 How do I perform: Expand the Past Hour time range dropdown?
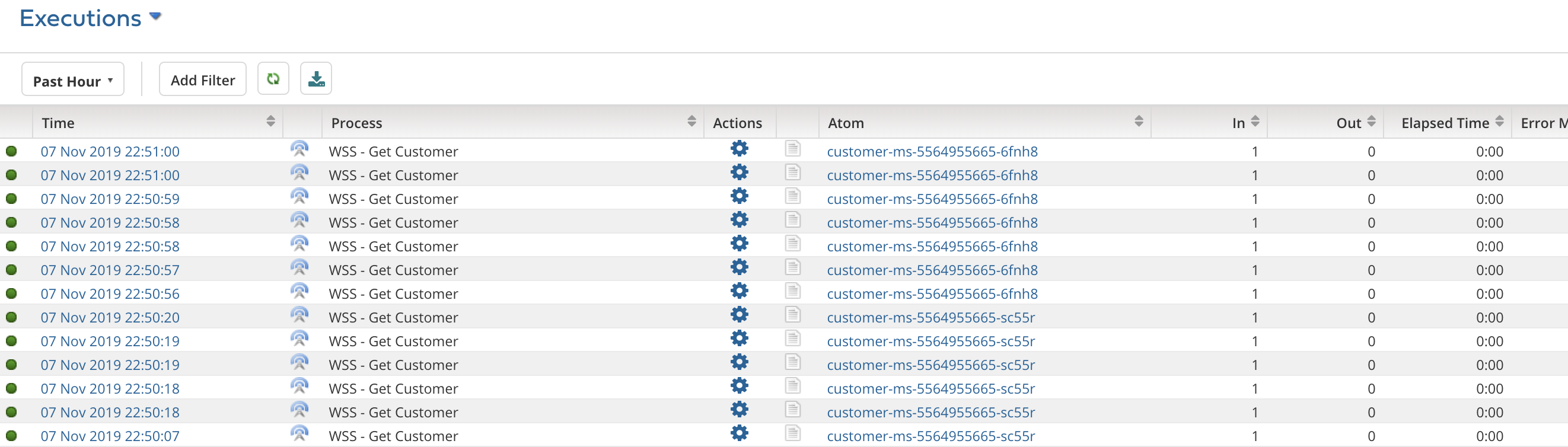[72, 80]
